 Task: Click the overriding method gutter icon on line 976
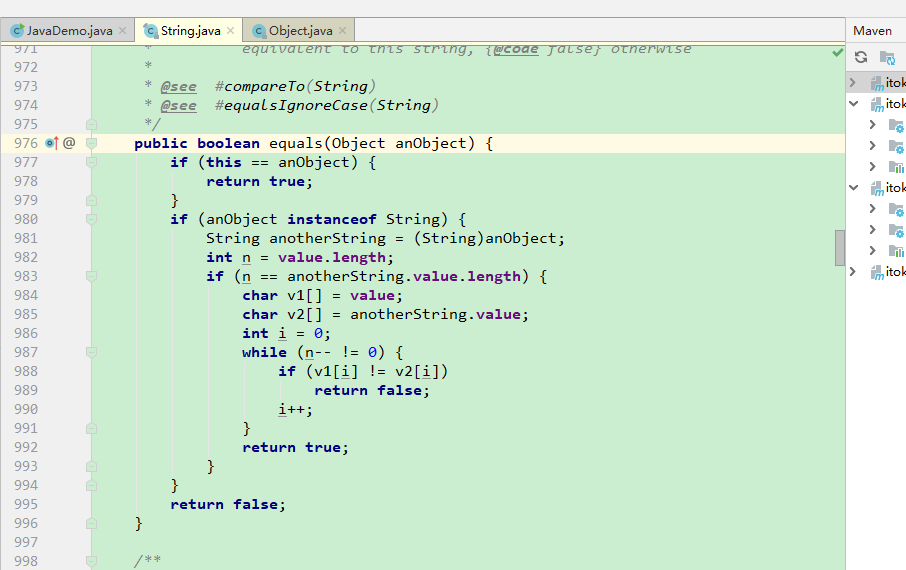(x=51, y=143)
